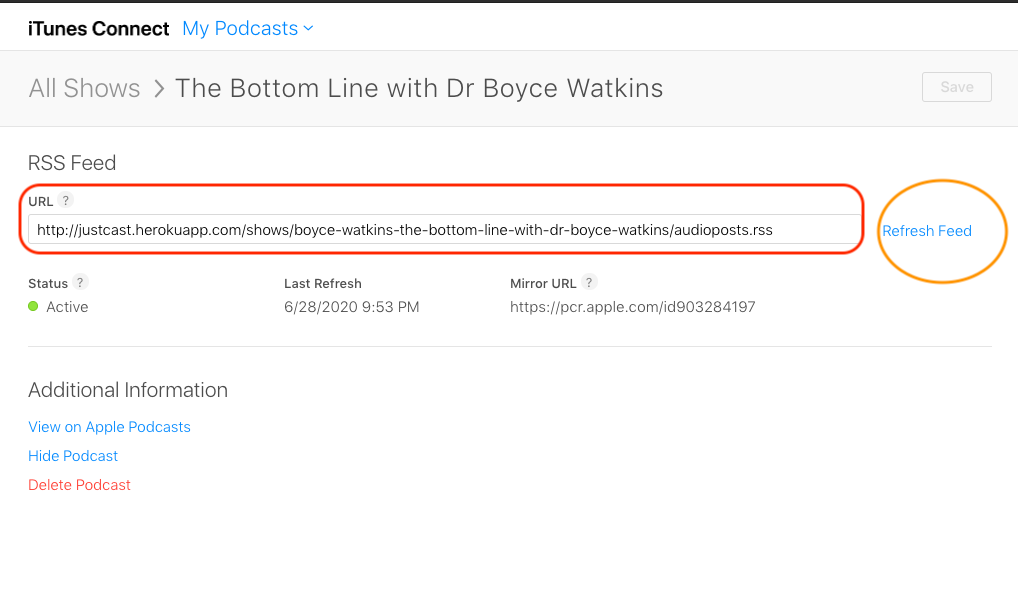1018x615 pixels.
Task: Open the My Podcasts dropdown menu
Action: [247, 29]
